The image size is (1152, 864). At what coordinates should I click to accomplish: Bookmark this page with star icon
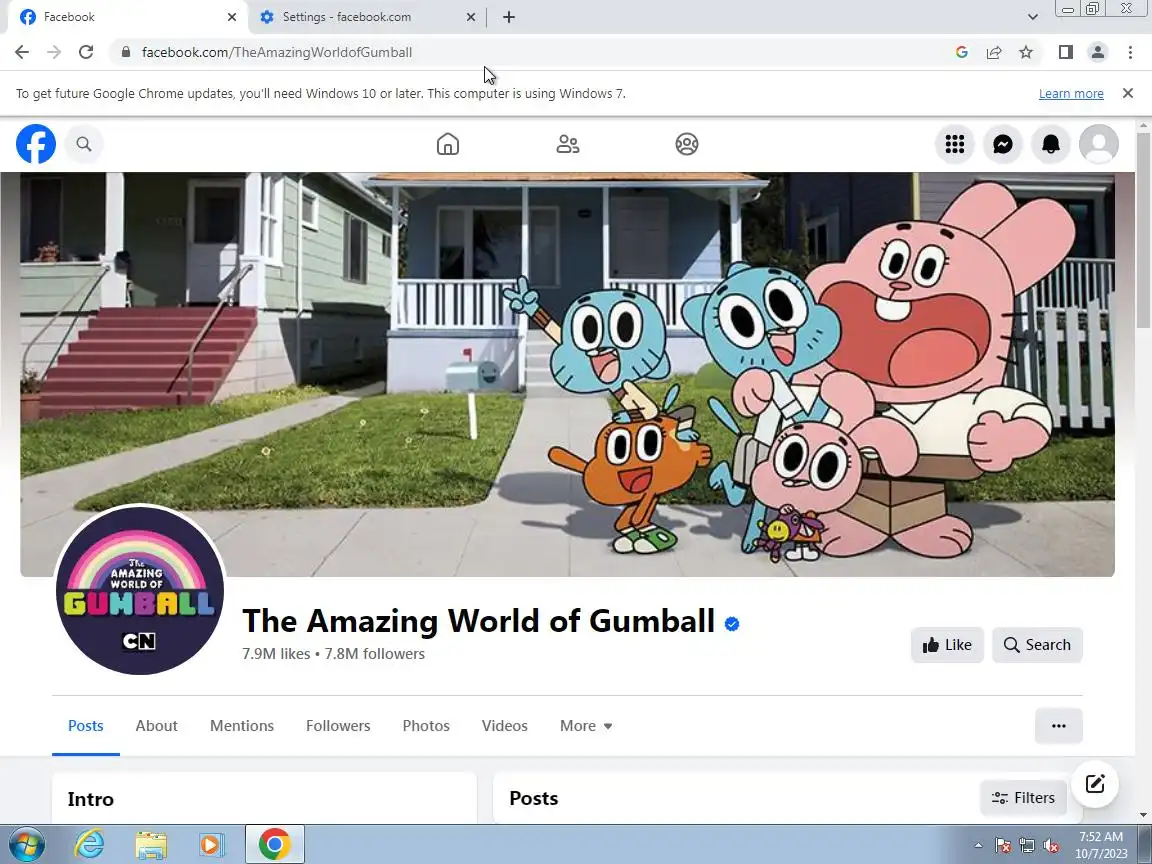(x=1026, y=52)
